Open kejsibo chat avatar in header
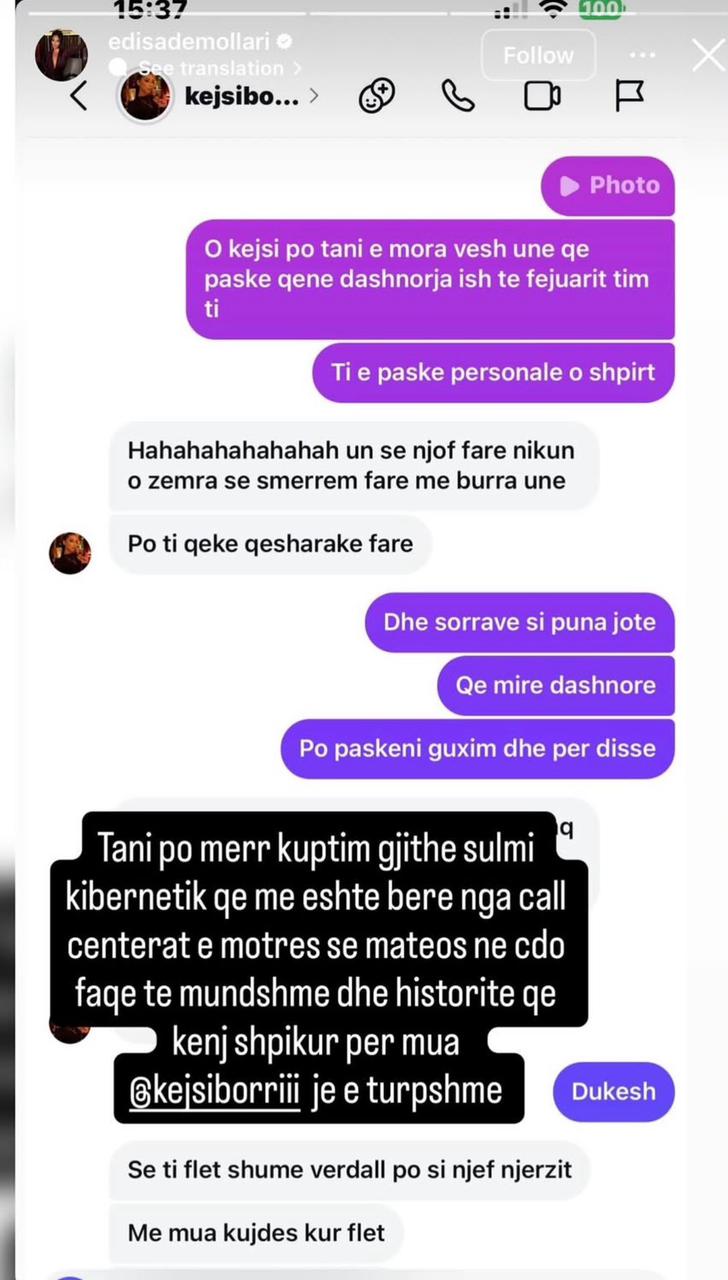The width and height of the screenshot is (728, 1280). (146, 96)
